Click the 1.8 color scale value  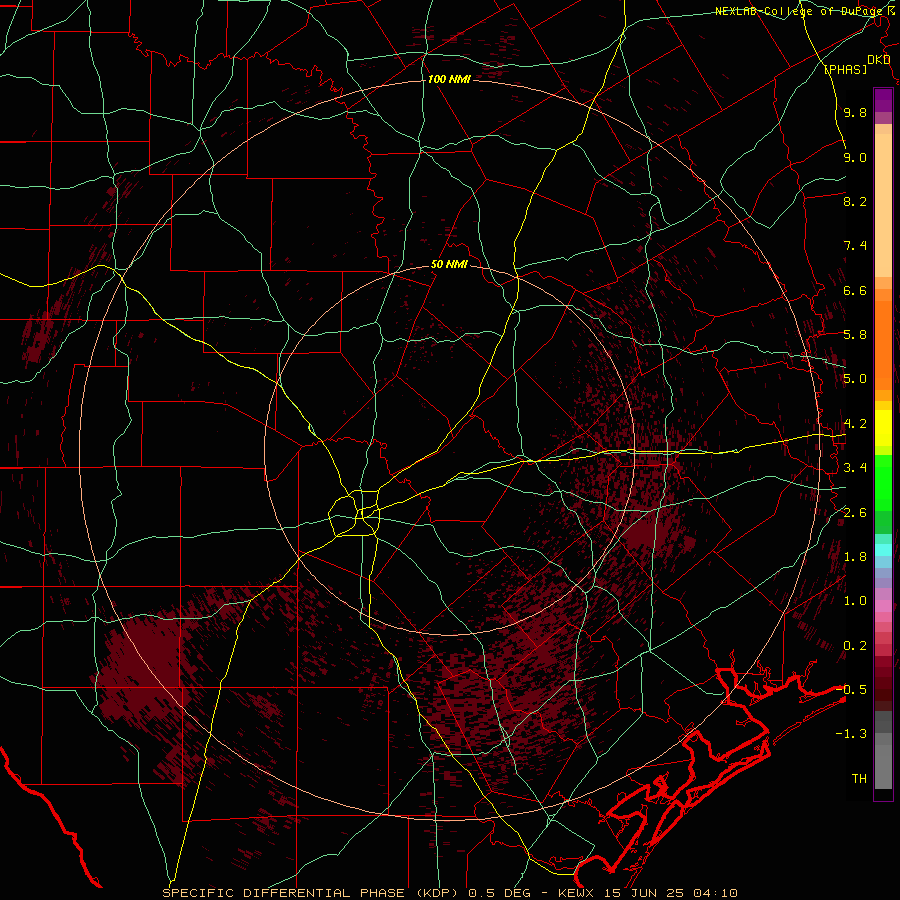[855, 557]
